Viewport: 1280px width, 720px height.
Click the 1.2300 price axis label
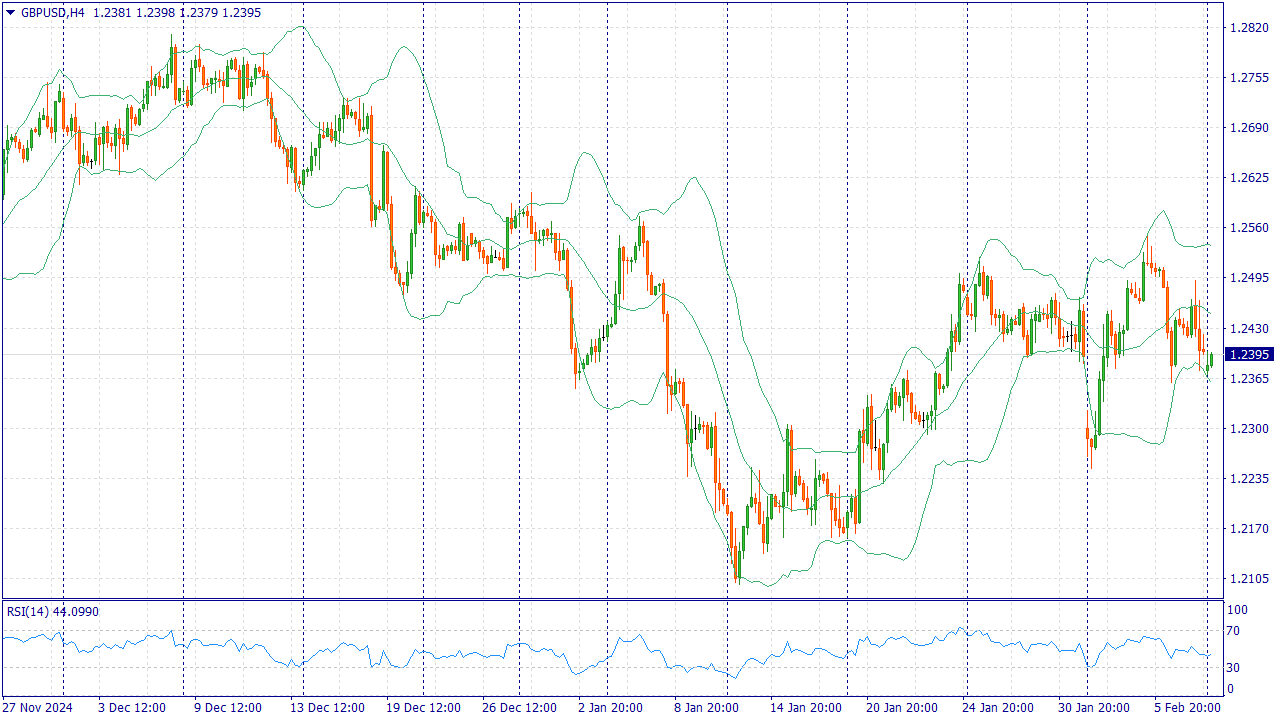[1249, 429]
